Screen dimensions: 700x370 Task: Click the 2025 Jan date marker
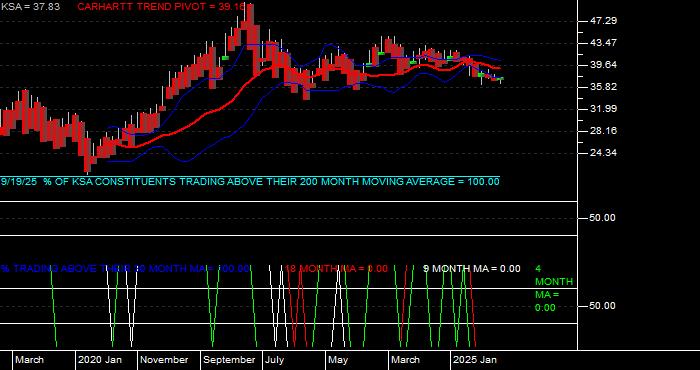(475, 360)
